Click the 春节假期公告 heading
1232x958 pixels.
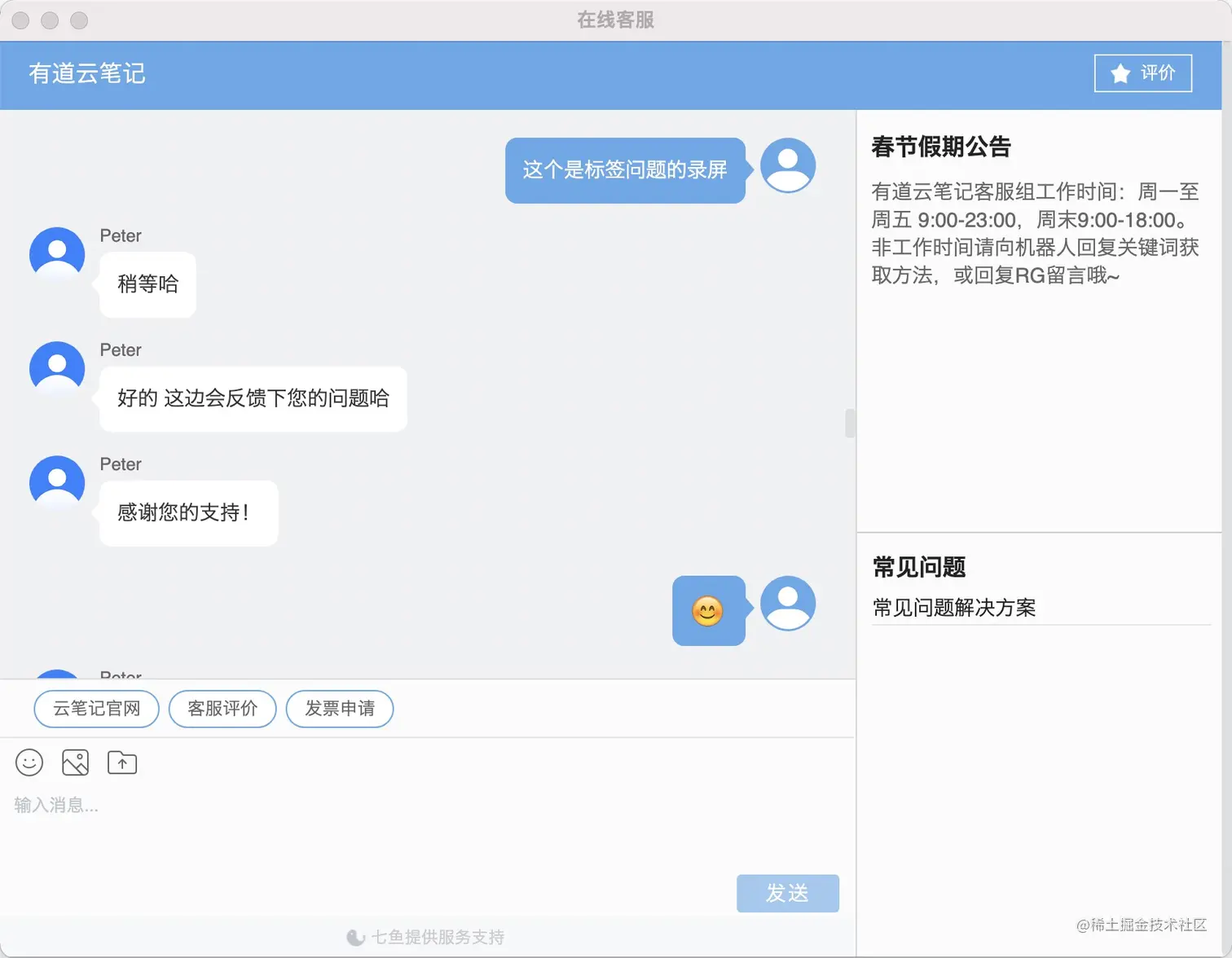941,147
